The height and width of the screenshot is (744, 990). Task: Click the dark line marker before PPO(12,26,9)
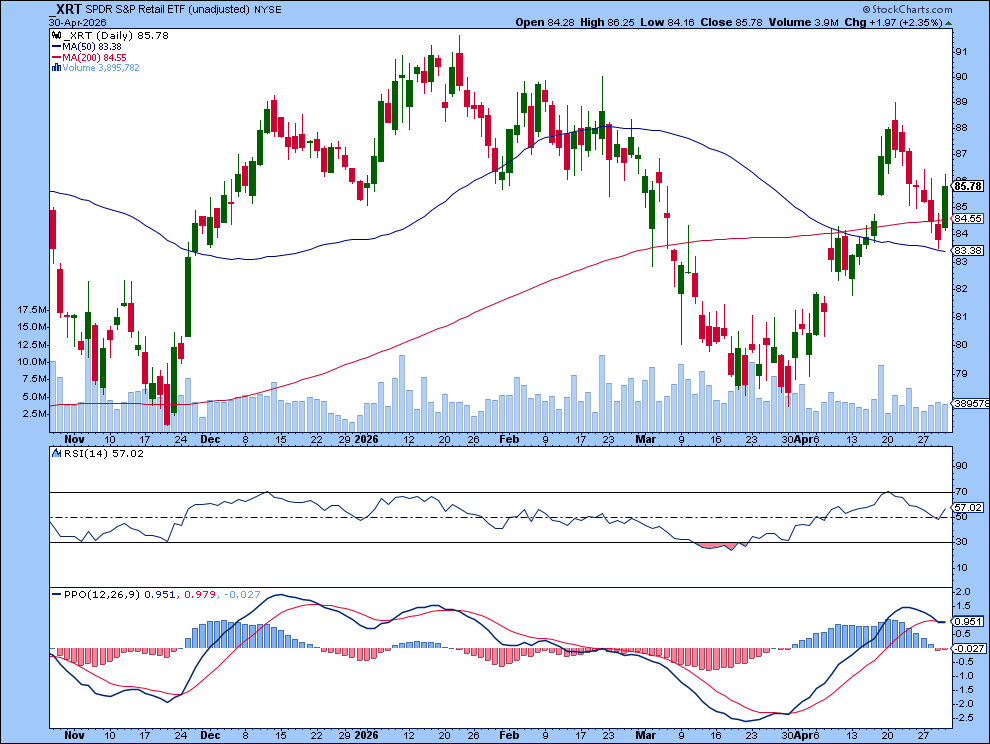(57, 594)
